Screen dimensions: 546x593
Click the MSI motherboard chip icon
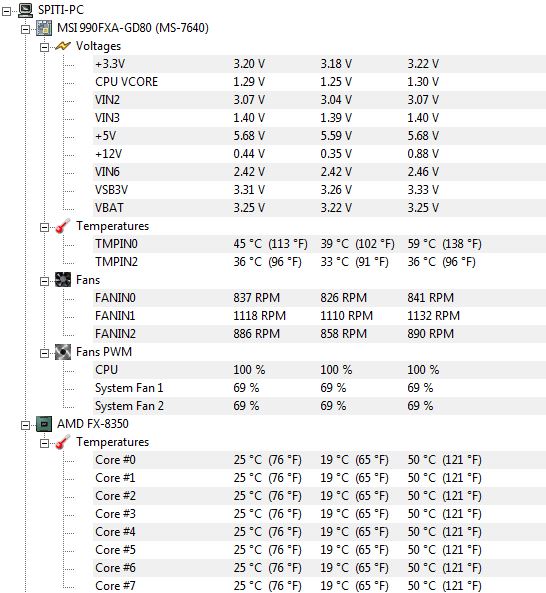(44, 28)
